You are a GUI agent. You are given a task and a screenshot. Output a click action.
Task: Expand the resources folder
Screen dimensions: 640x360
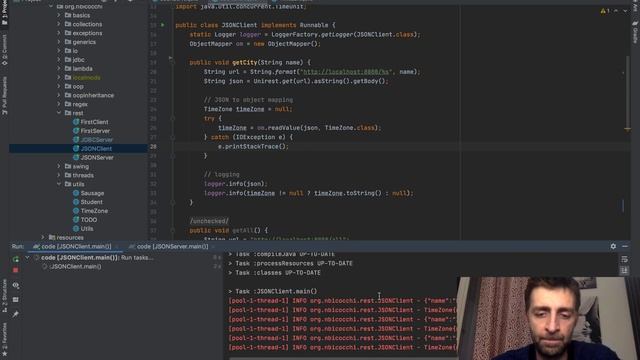pyautogui.click(x=42, y=238)
